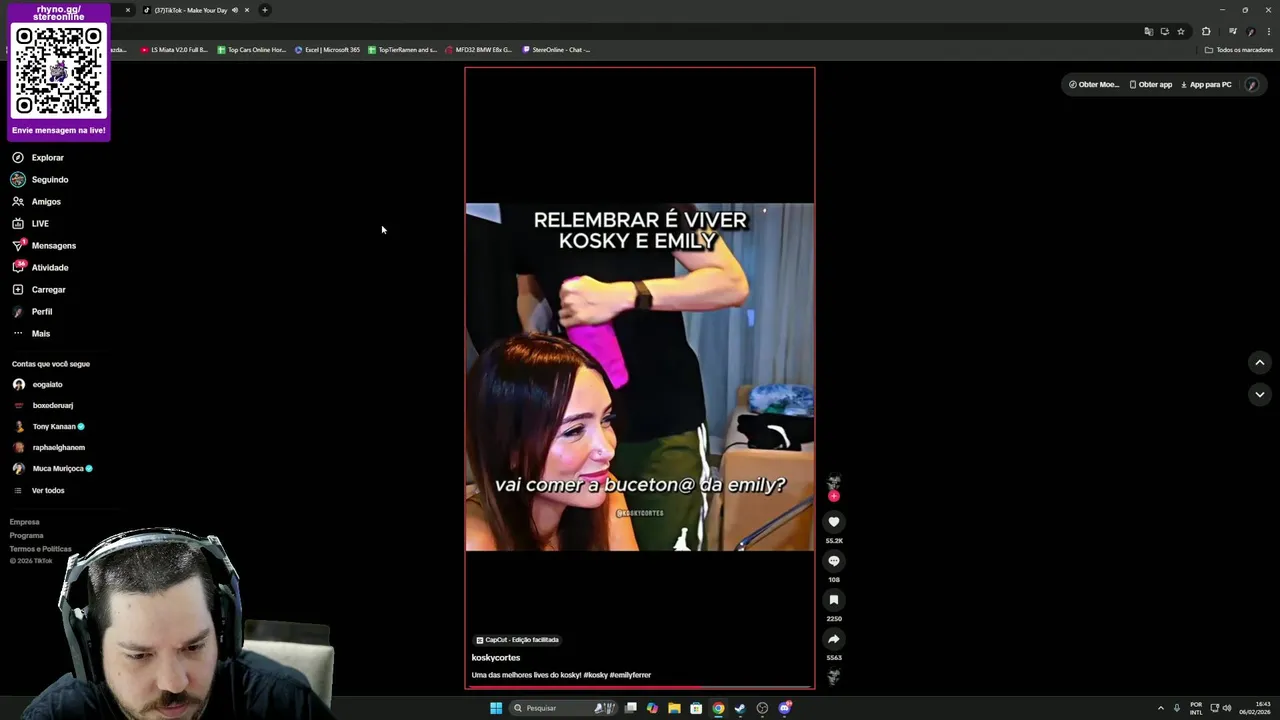
Task: Open kosky­cortes creator username link
Action: (x=496, y=658)
